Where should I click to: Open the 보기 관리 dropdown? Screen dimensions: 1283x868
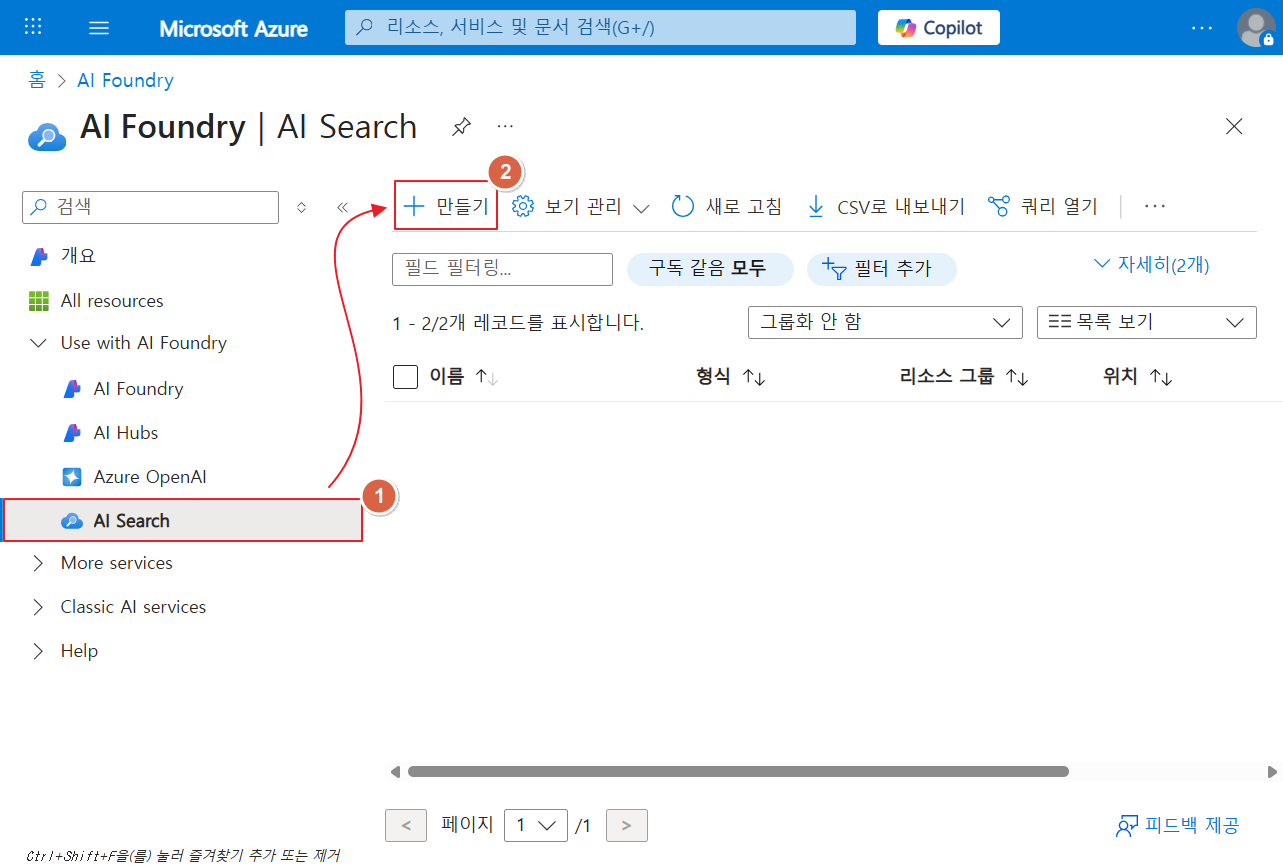581,207
